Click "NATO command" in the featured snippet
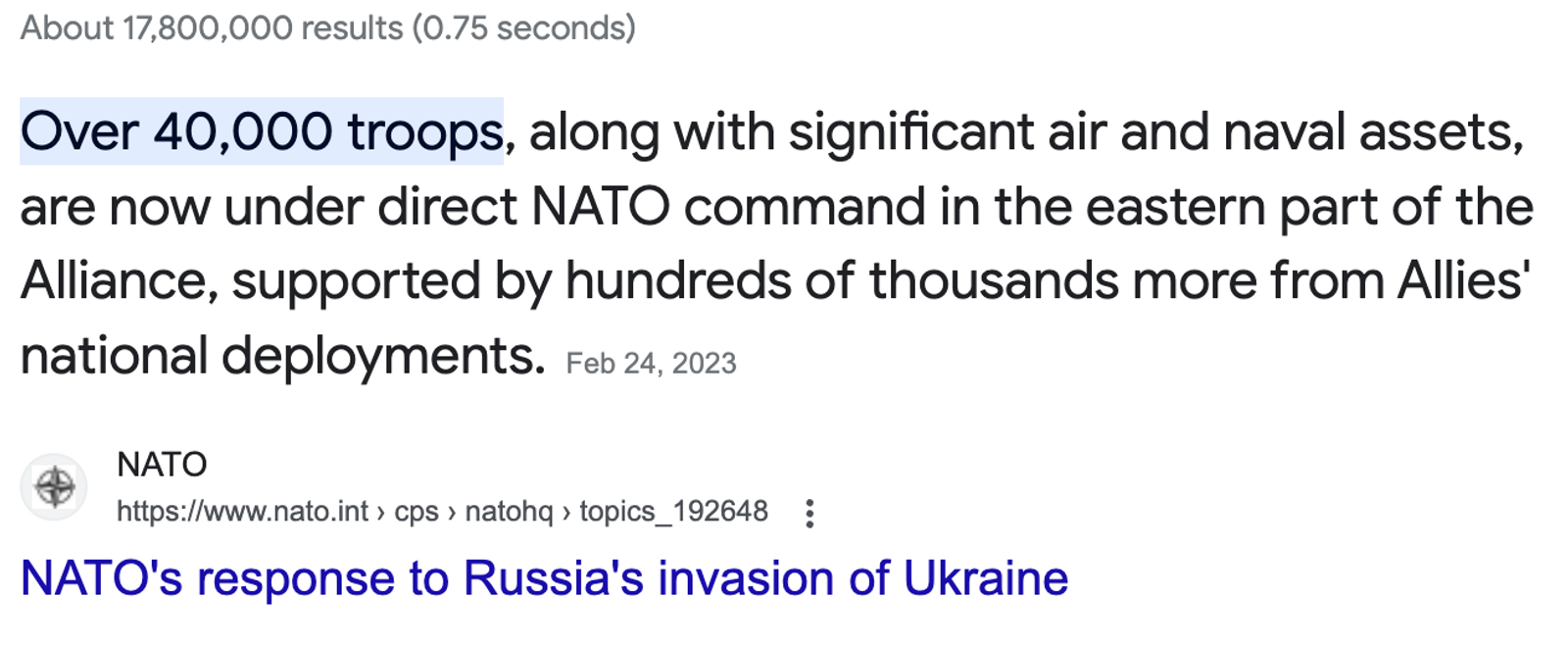Viewport: 1568px width, 646px height. point(728,207)
